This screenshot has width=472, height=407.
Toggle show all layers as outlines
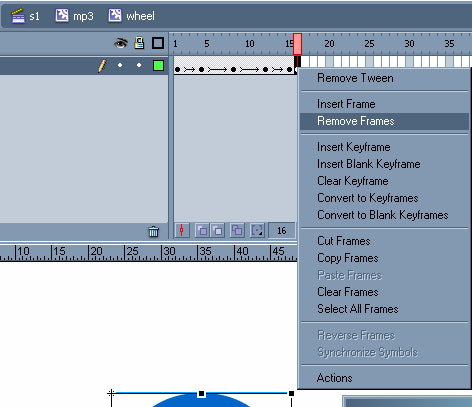coord(158,43)
